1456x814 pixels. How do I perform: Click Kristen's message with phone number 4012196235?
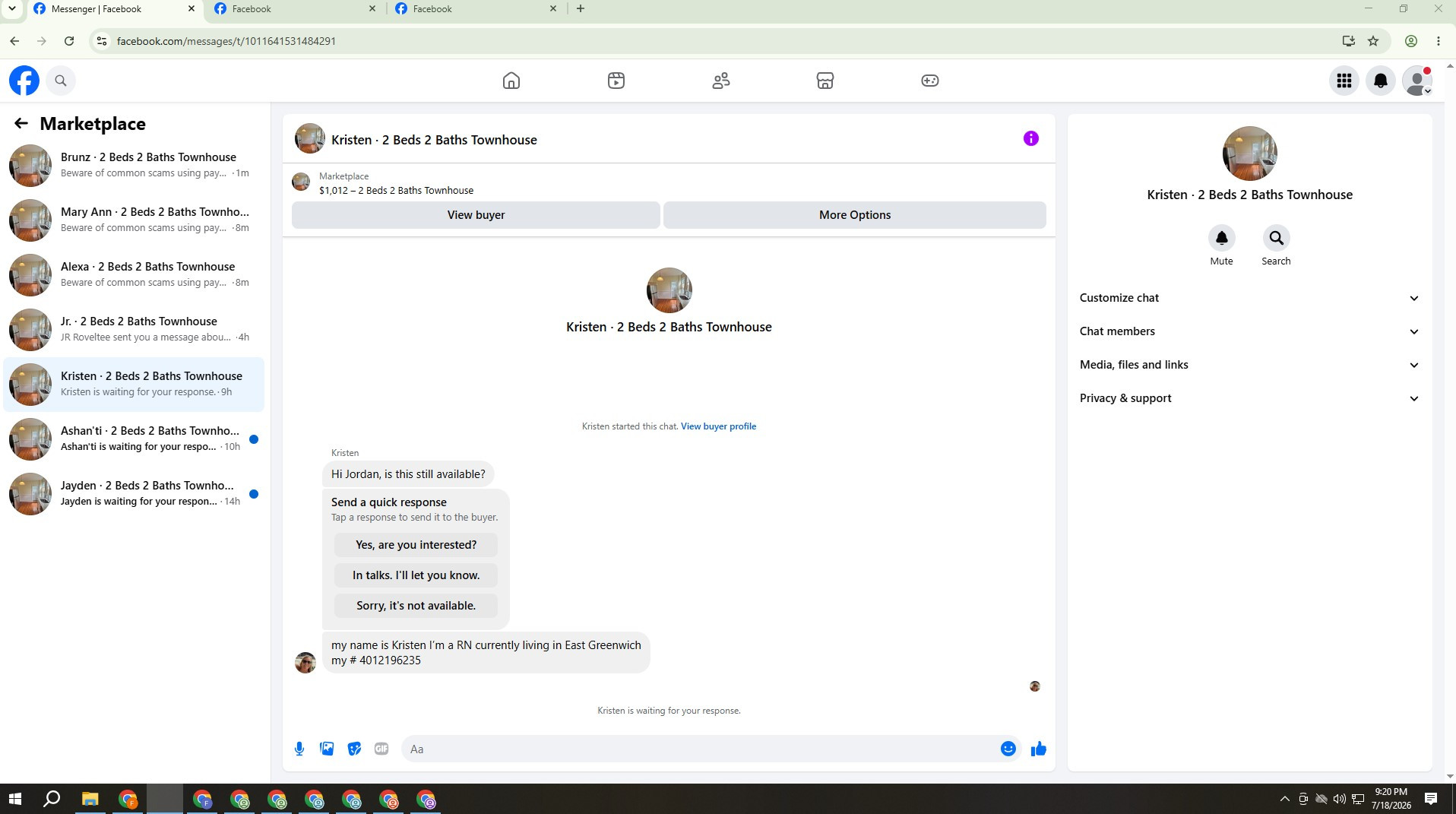click(x=486, y=653)
